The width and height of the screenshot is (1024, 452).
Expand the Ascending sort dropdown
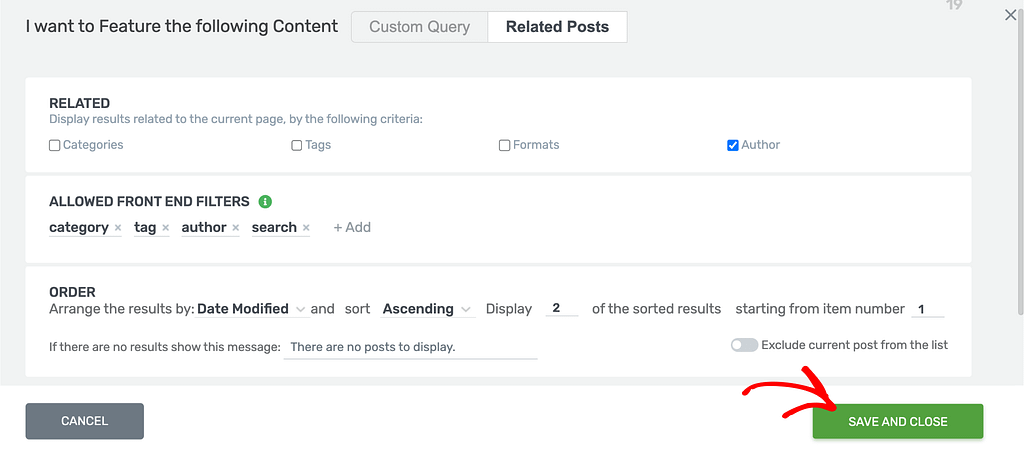pyautogui.click(x=428, y=309)
